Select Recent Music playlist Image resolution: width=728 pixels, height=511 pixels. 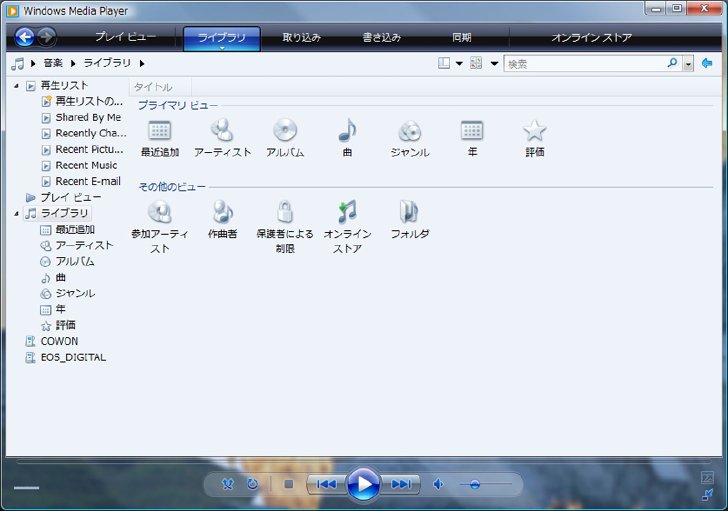[x=86, y=165]
